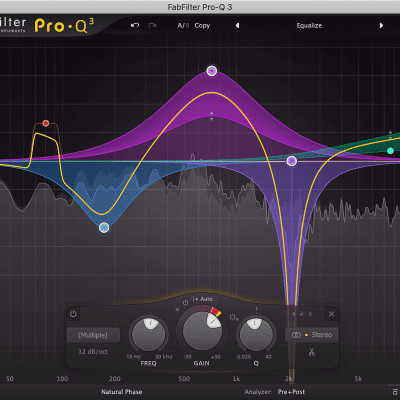Select the magenta bell band node at the peak
This screenshot has width=400, height=400.
tap(212, 71)
